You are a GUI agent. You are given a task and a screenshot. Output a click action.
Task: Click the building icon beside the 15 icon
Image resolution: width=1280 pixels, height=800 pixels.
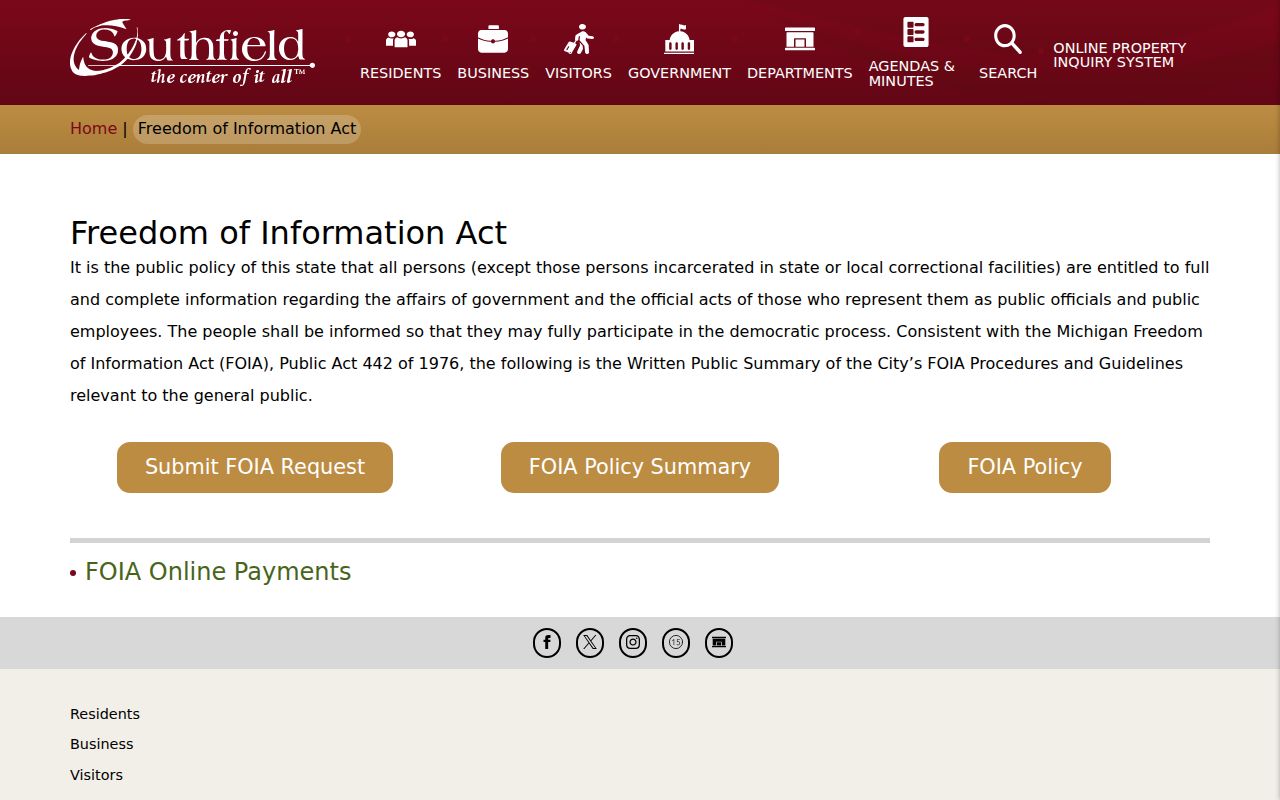pos(719,643)
